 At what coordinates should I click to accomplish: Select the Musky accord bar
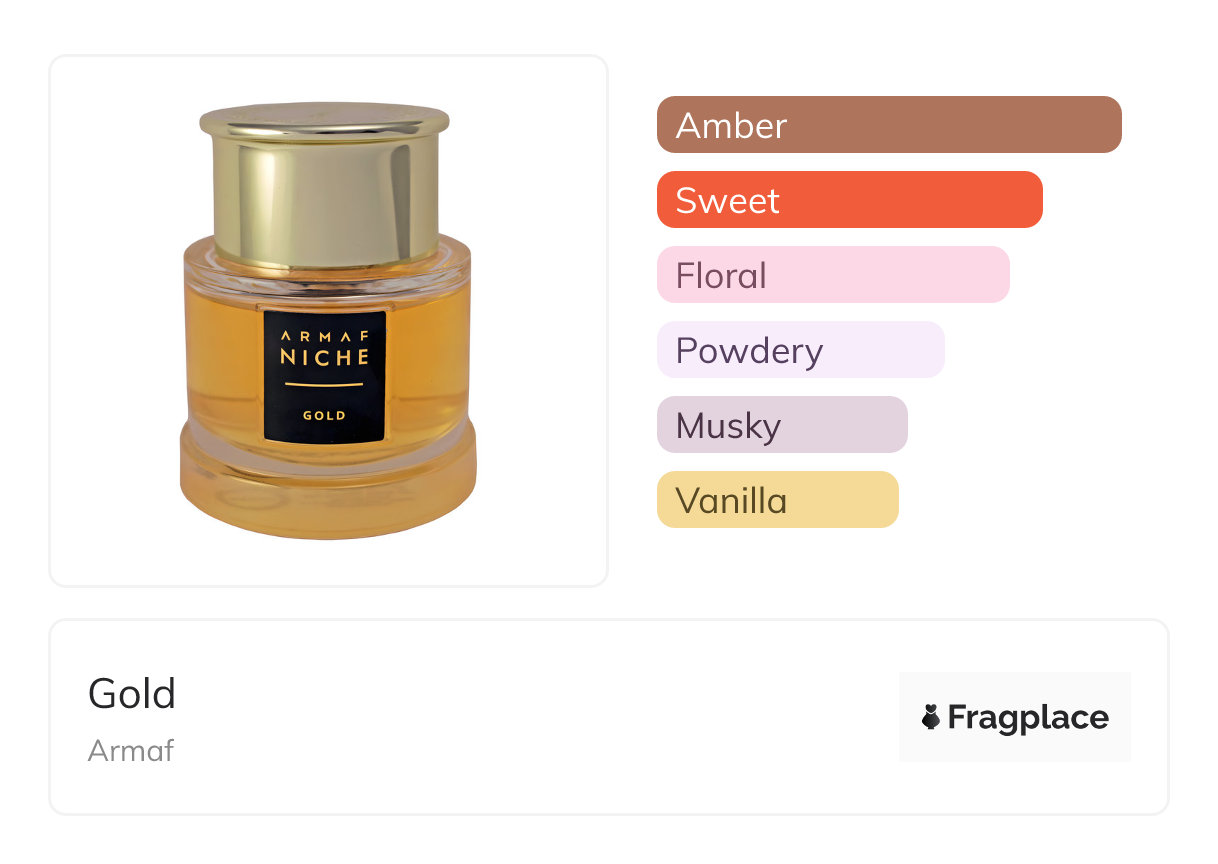click(x=782, y=424)
